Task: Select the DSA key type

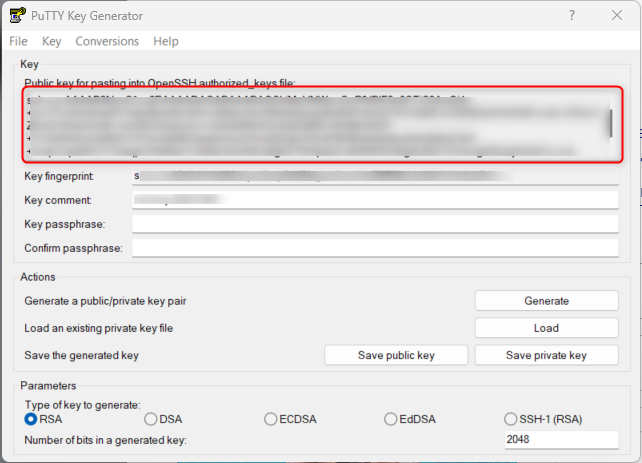Action: (163, 419)
